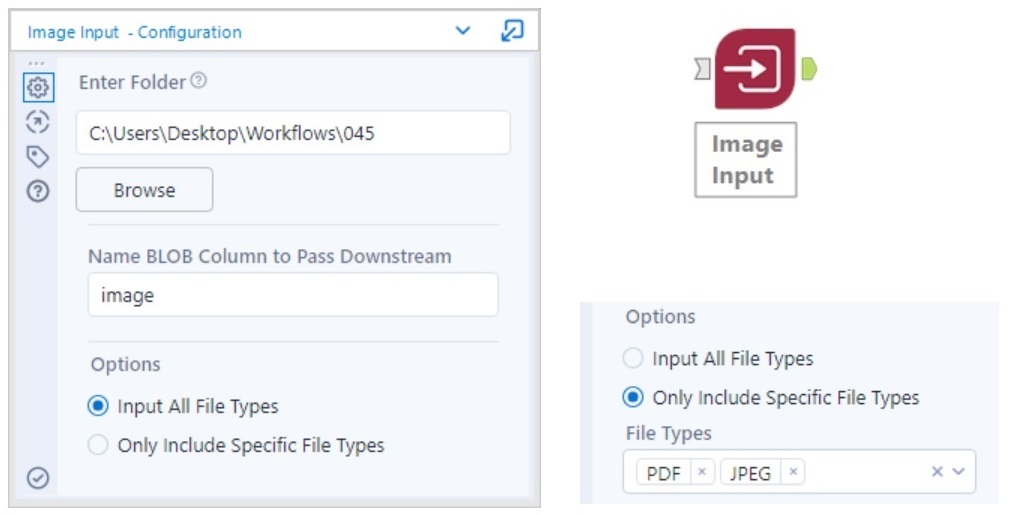Screen dimensions: 1012x515
Task: Click the help icon next to Enter Folder
Action: pos(199,81)
